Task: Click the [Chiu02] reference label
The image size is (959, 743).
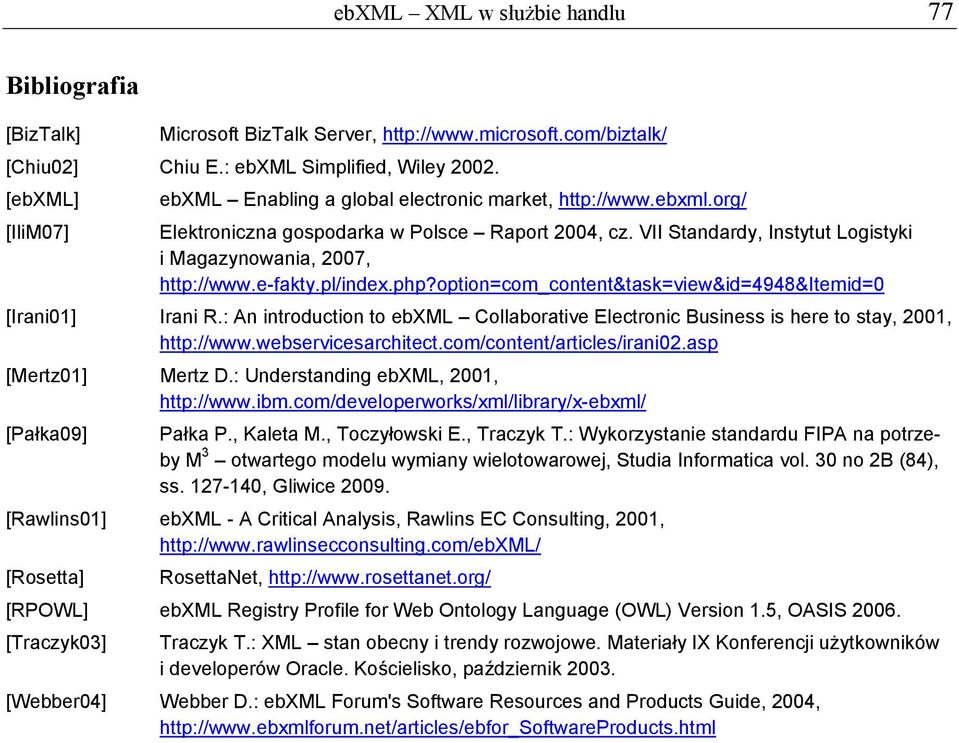Action: (x=42, y=167)
